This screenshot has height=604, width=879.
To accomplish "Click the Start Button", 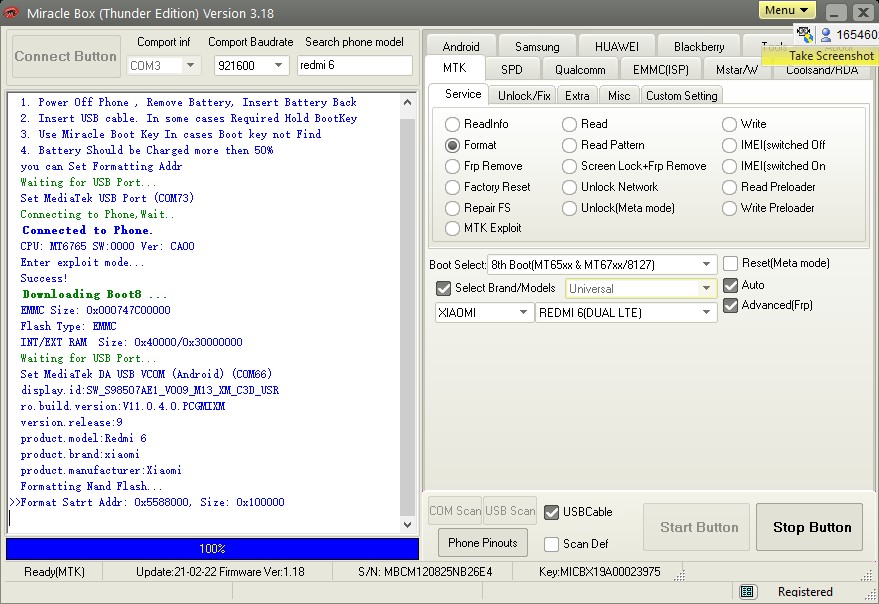I will click(697, 527).
